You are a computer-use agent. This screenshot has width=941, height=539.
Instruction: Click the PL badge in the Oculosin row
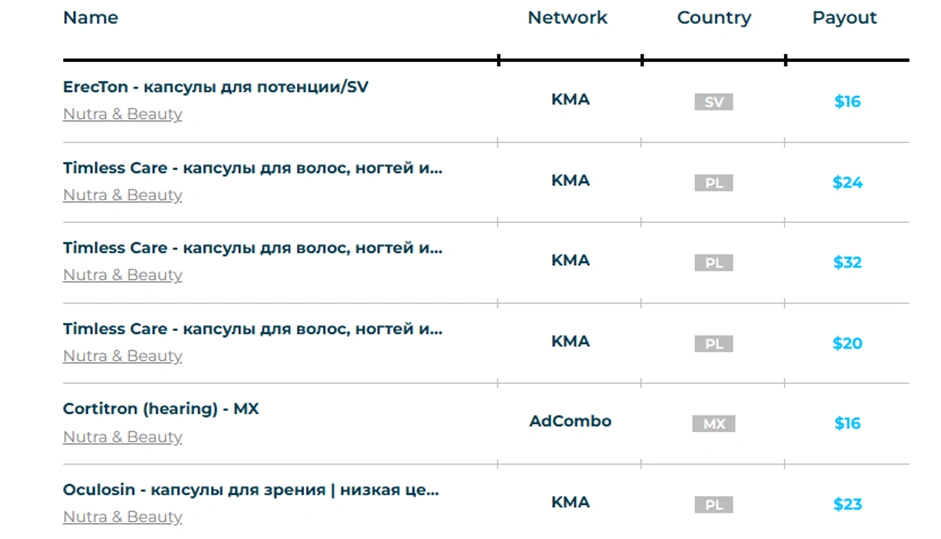tap(713, 505)
